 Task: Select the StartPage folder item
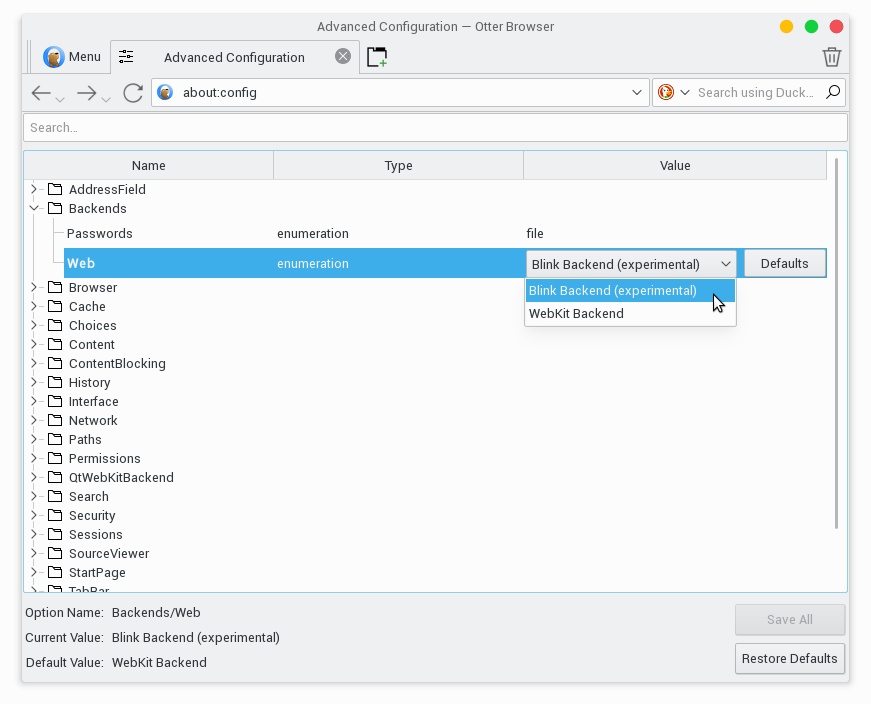[97, 572]
